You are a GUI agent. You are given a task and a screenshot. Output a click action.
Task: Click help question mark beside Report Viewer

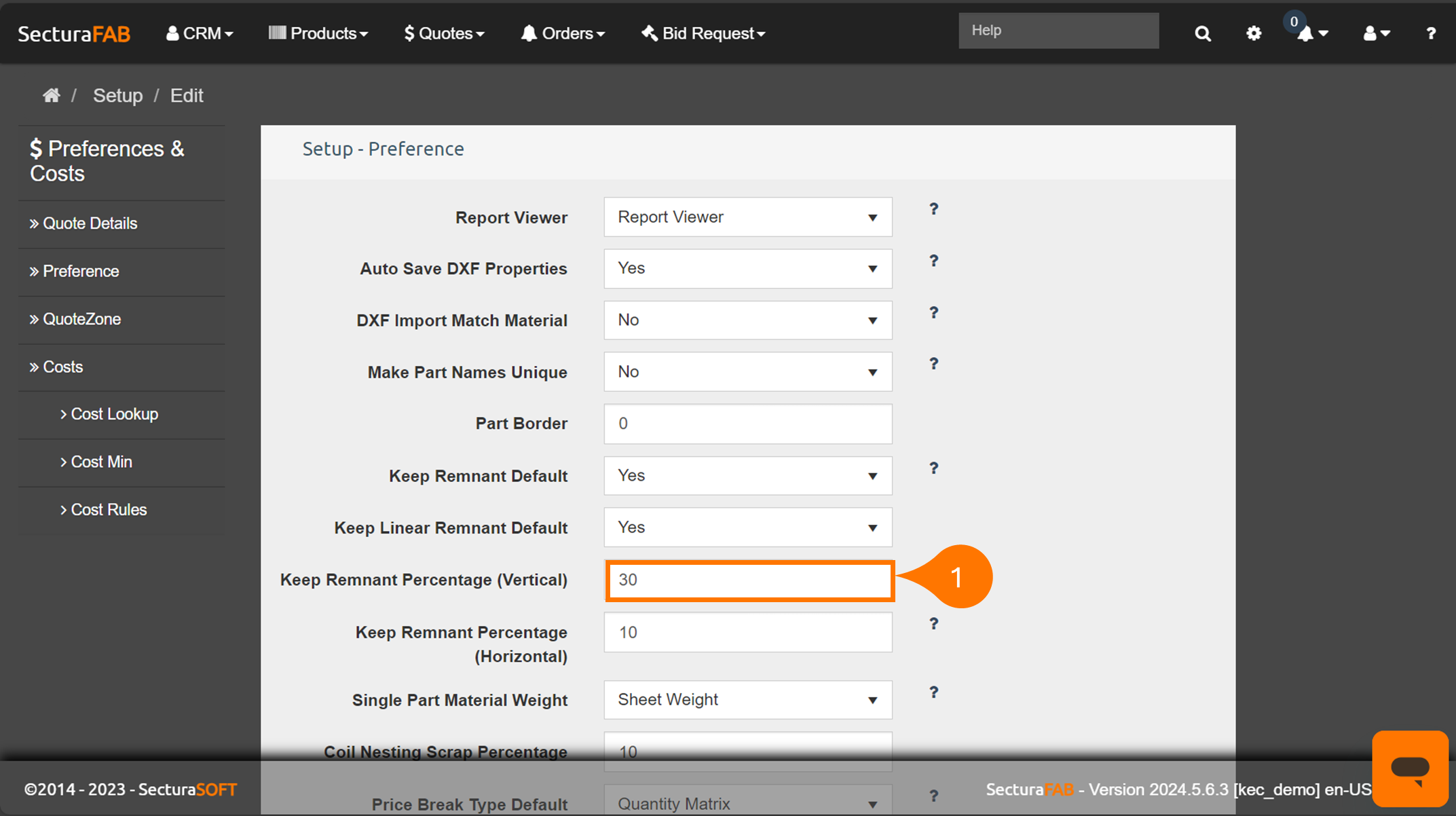tap(934, 209)
